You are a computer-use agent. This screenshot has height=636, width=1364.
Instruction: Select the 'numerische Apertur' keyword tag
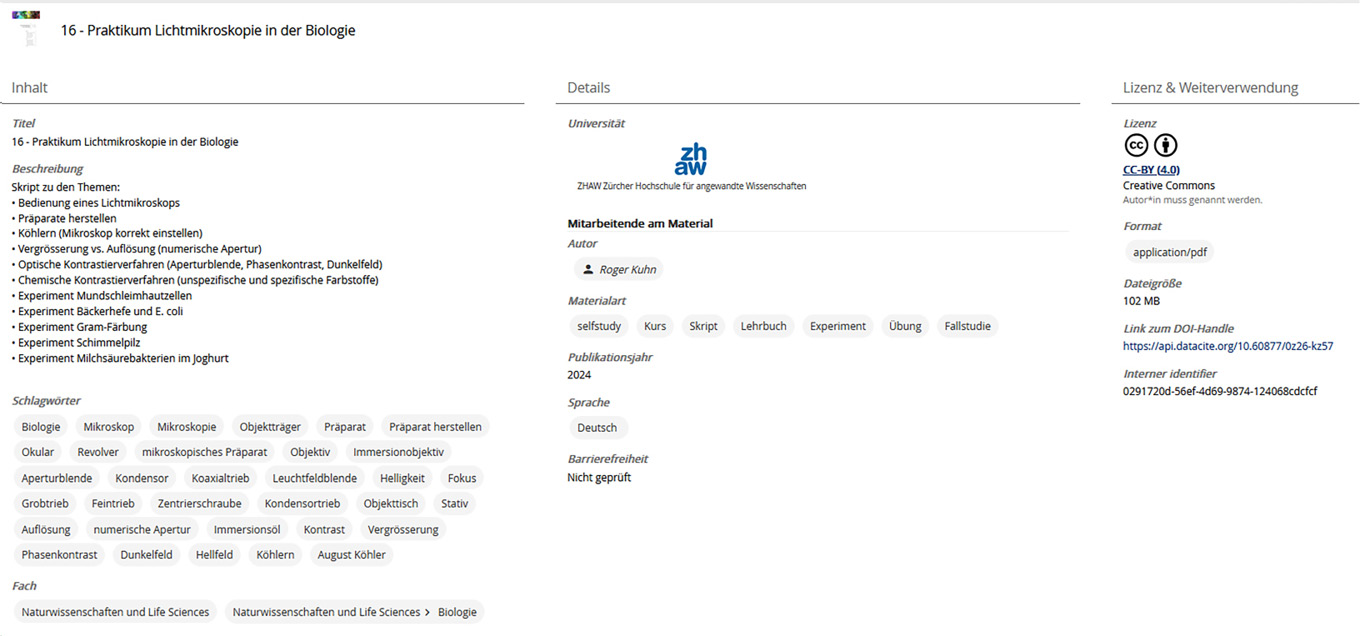point(142,530)
